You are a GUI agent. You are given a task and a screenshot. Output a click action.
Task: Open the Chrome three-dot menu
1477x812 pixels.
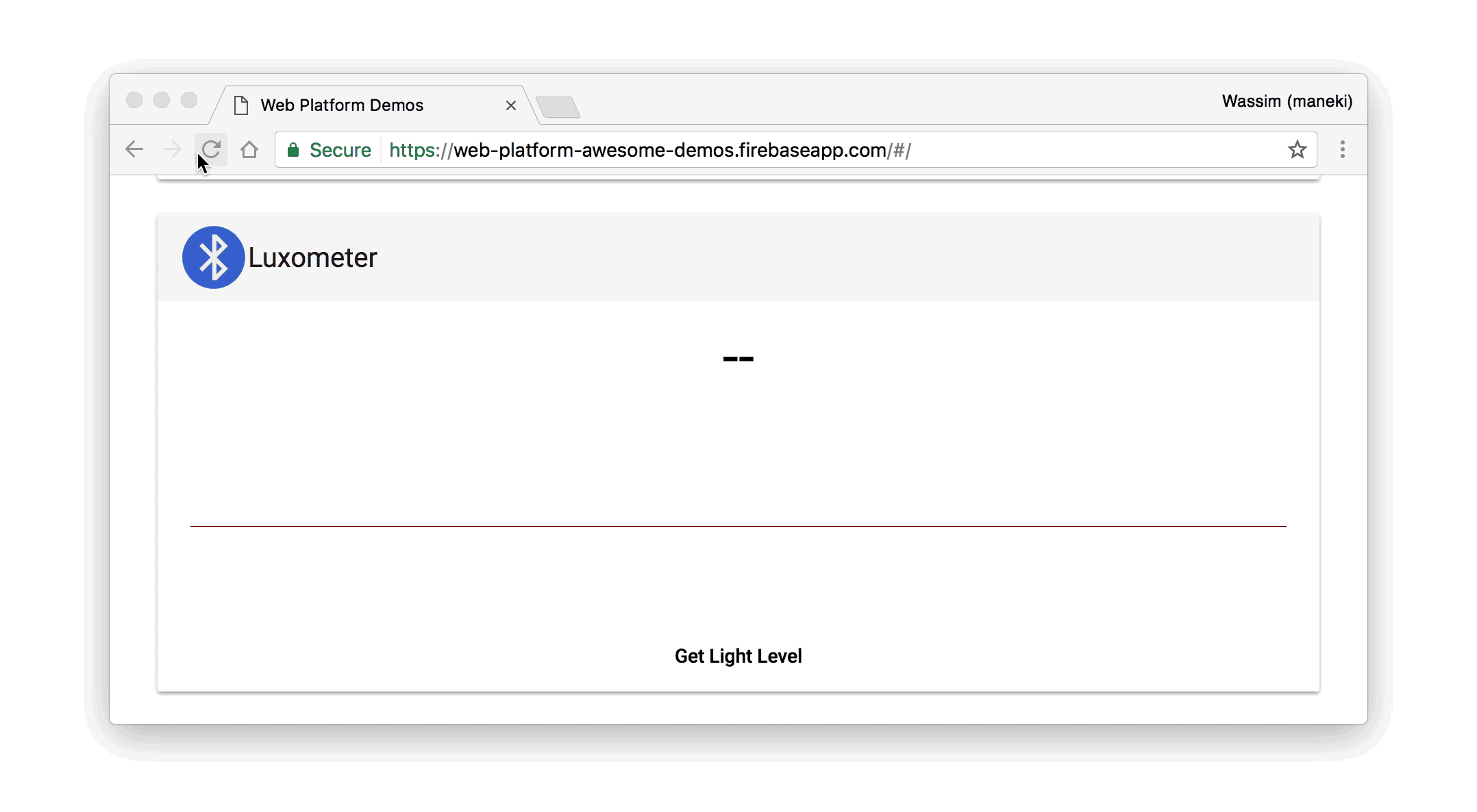(1343, 149)
